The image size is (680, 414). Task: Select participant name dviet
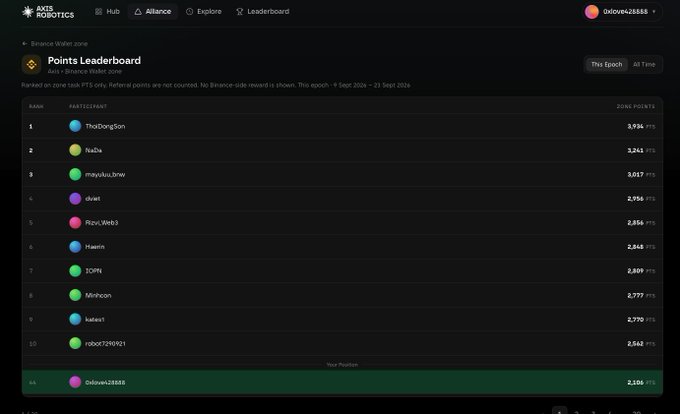point(92,199)
